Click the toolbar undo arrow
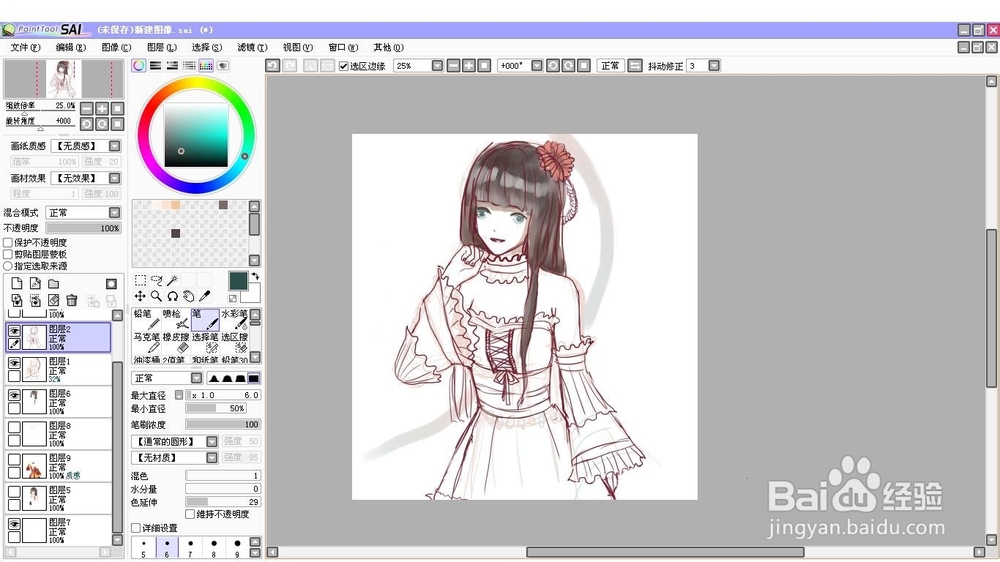1000x562 pixels. pyautogui.click(x=273, y=66)
